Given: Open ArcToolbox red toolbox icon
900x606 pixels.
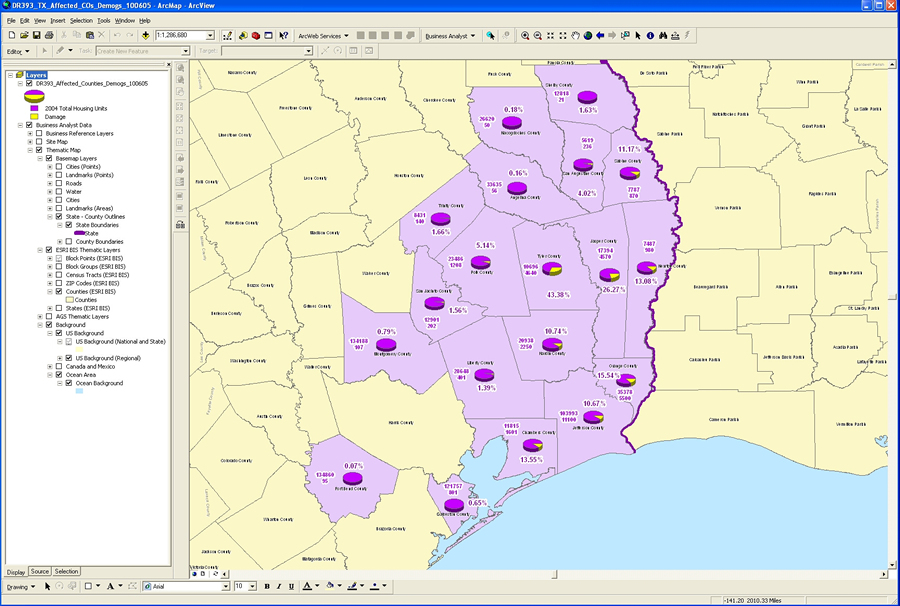Looking at the screenshot, I should (x=256, y=36).
